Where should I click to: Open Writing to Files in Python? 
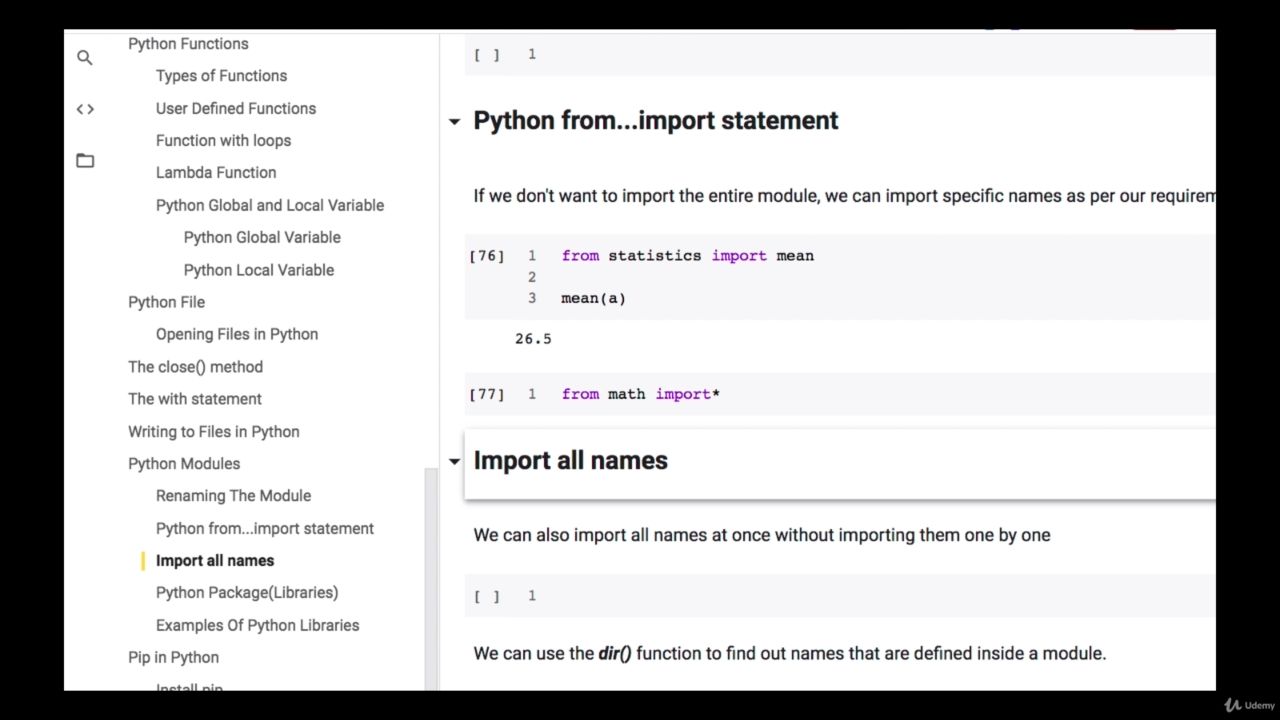213,431
